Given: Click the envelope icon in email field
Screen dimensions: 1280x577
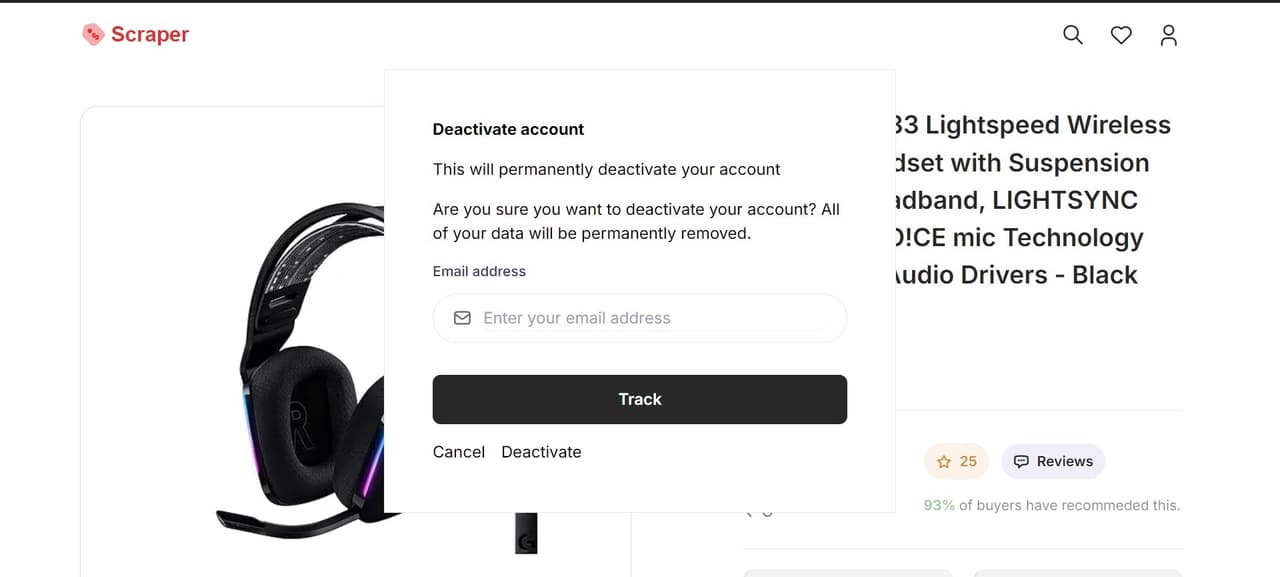Looking at the screenshot, I should pyautogui.click(x=462, y=318).
